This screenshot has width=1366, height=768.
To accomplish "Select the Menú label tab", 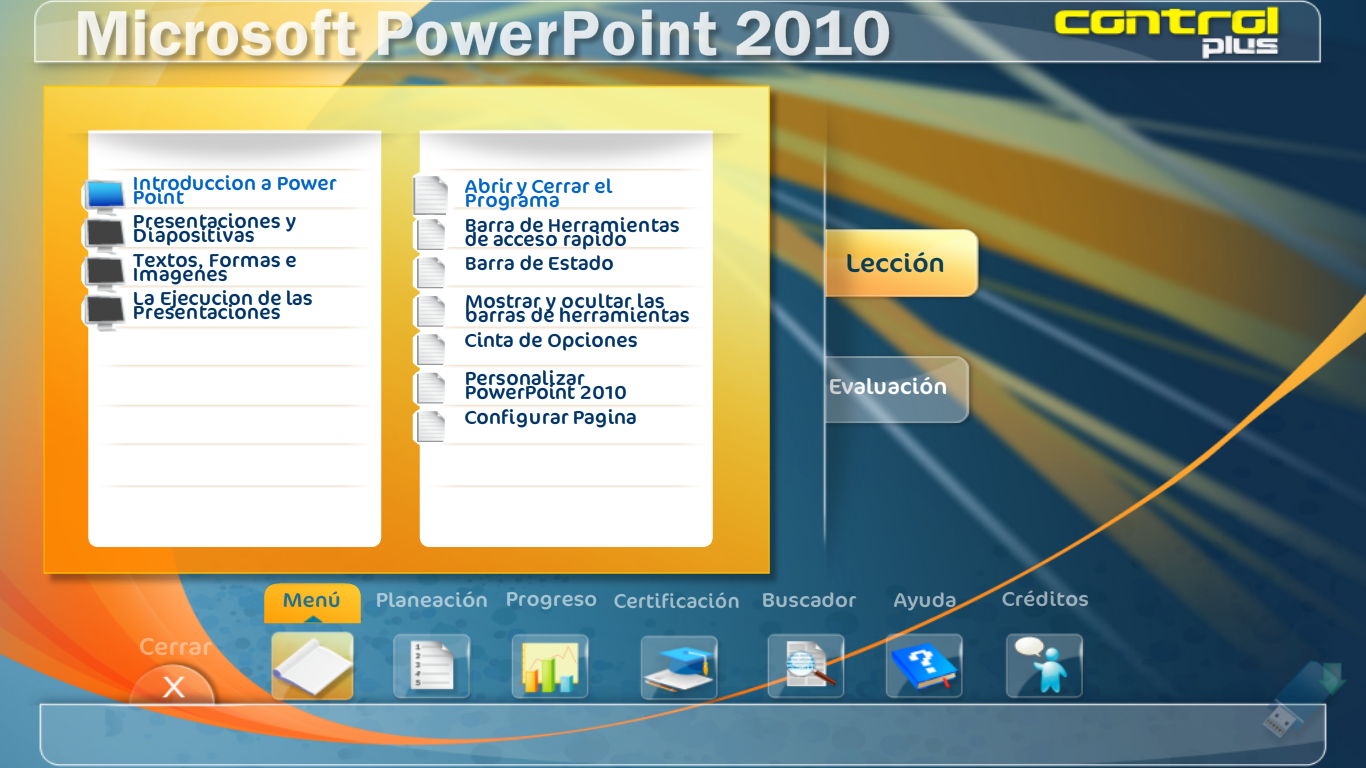I will (312, 601).
